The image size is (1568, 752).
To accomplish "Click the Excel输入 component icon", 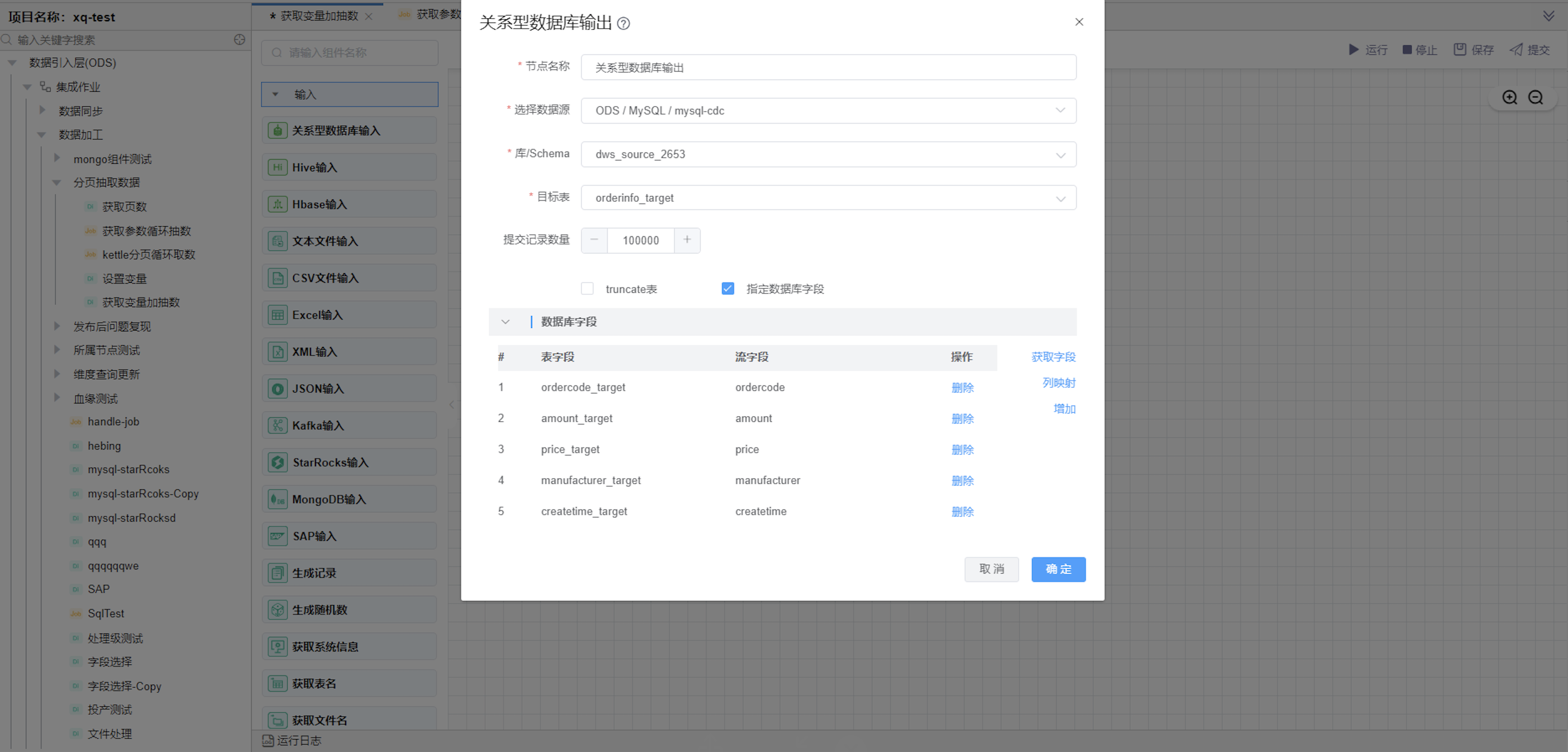I will click(x=278, y=315).
